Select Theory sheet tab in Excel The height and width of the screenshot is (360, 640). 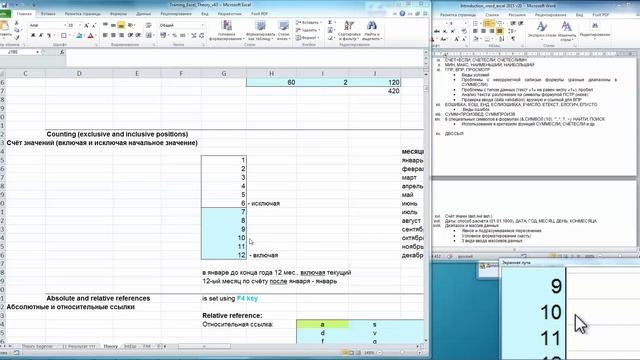[110, 346]
